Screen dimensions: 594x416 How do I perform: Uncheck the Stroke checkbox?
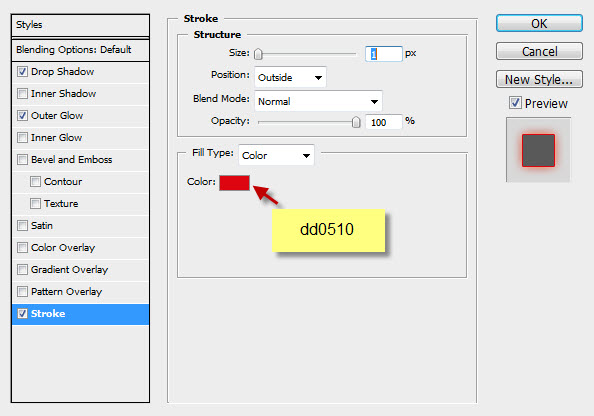click(x=22, y=313)
